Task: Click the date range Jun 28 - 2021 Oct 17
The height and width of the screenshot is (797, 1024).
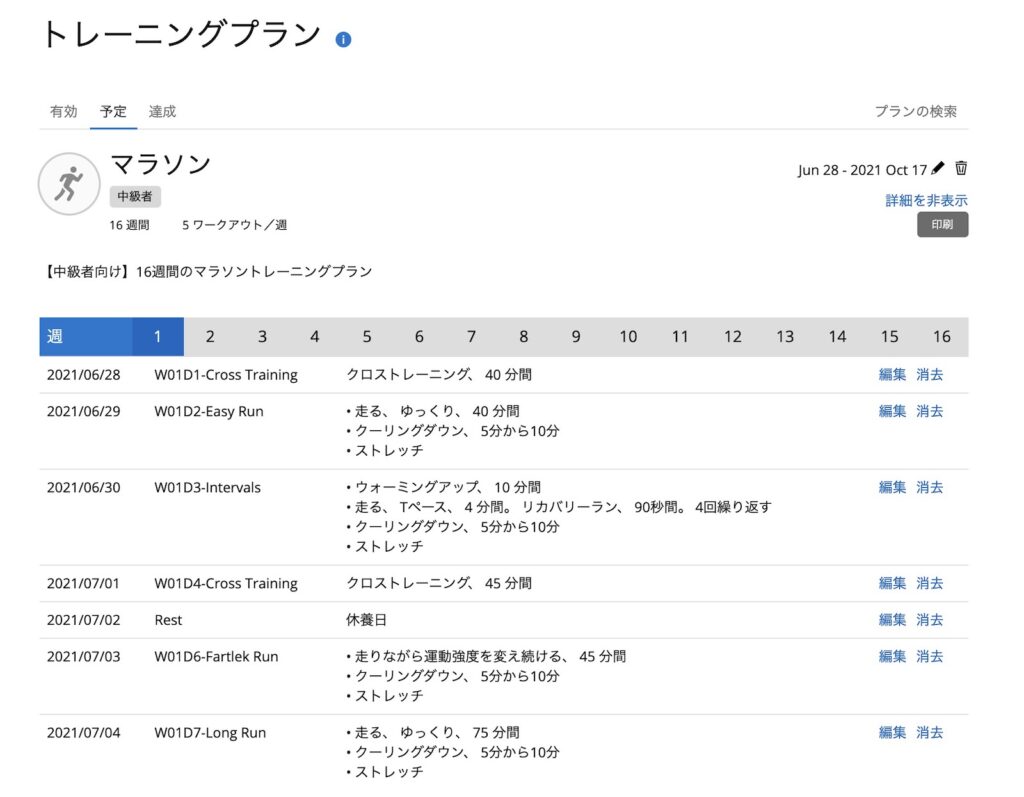Action: 862,170
